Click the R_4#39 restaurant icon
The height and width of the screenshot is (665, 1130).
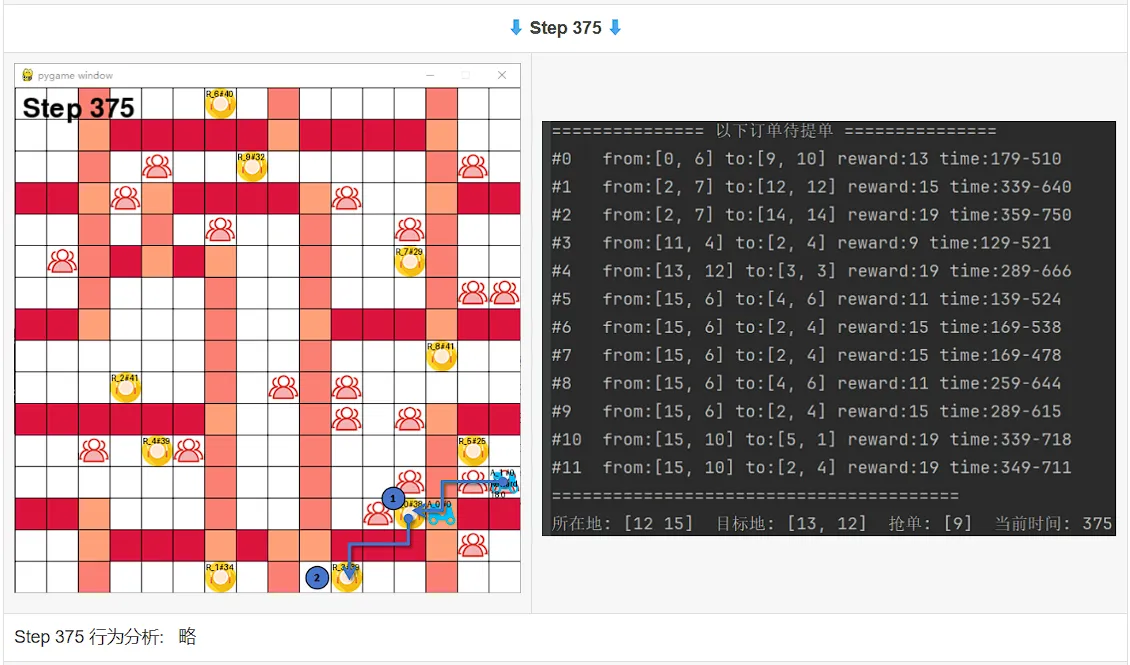pos(157,451)
